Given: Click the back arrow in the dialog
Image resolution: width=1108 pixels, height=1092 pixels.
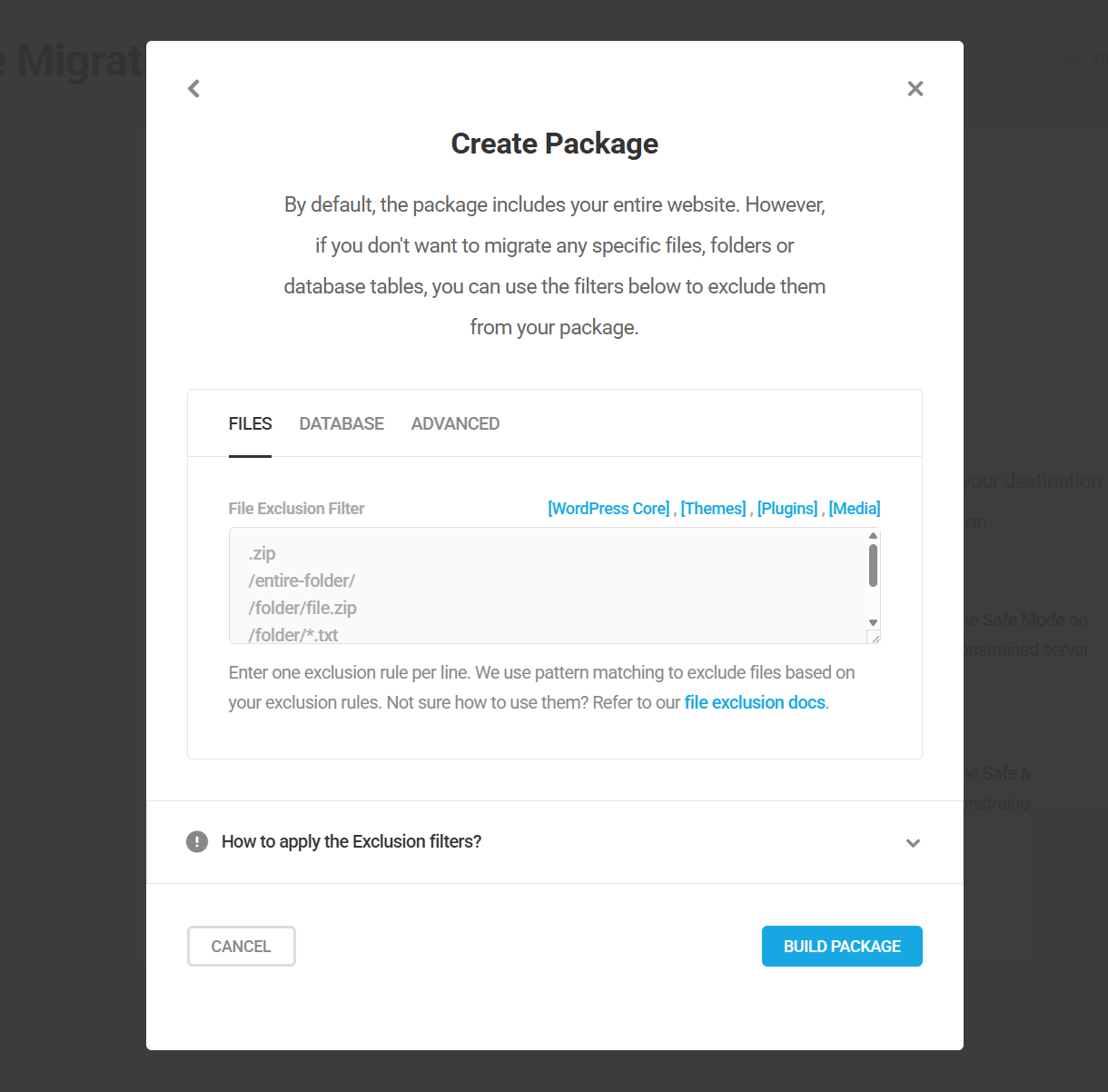Looking at the screenshot, I should tap(193, 88).
